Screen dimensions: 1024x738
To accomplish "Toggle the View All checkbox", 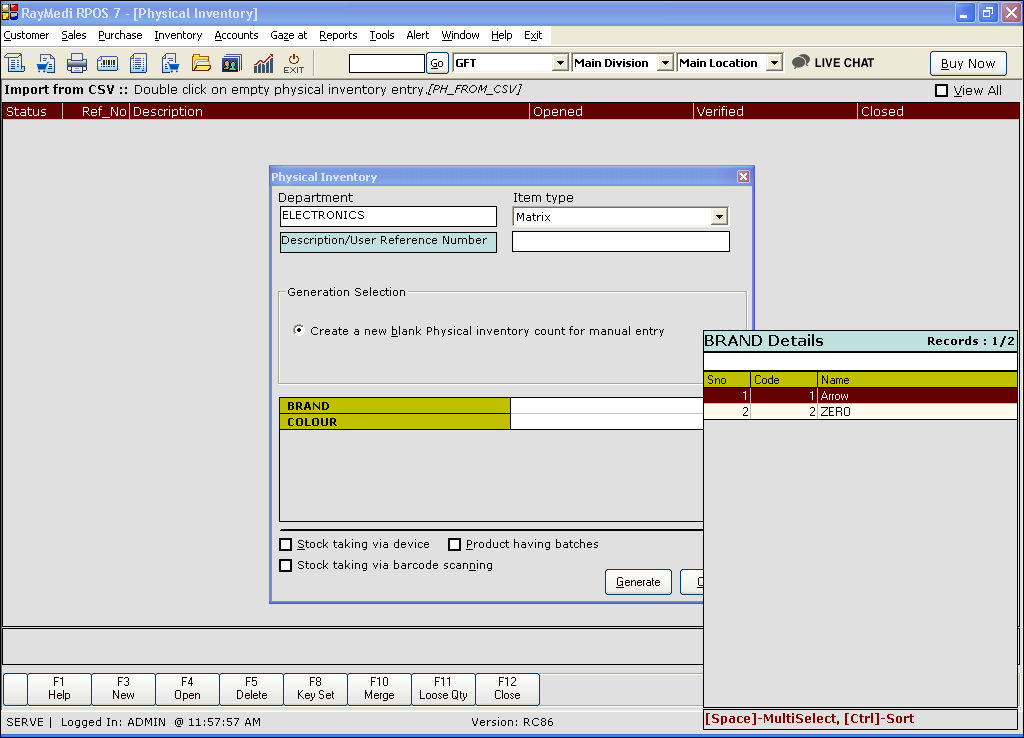I will pos(941,90).
